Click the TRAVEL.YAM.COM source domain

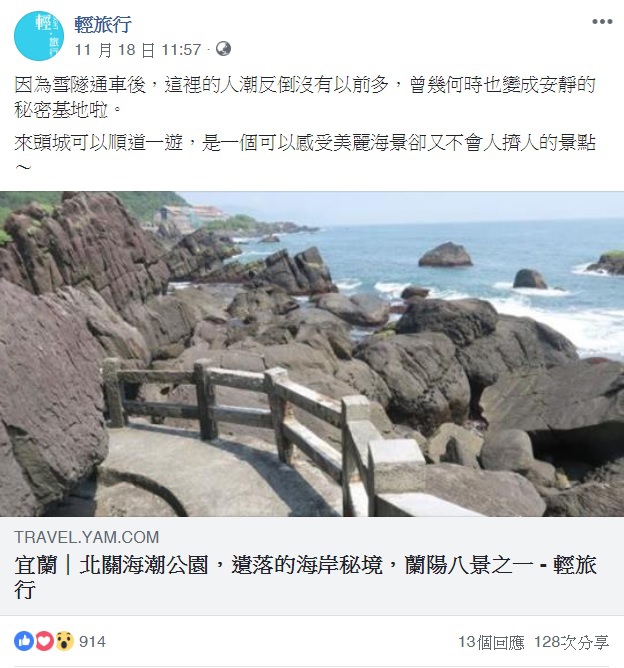coord(86,537)
